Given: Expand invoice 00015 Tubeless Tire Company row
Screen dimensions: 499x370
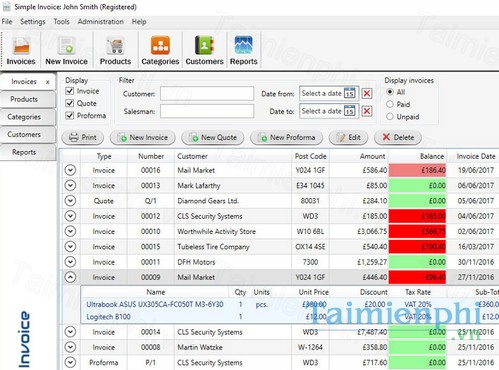Looking at the screenshot, I should pyautogui.click(x=70, y=247).
